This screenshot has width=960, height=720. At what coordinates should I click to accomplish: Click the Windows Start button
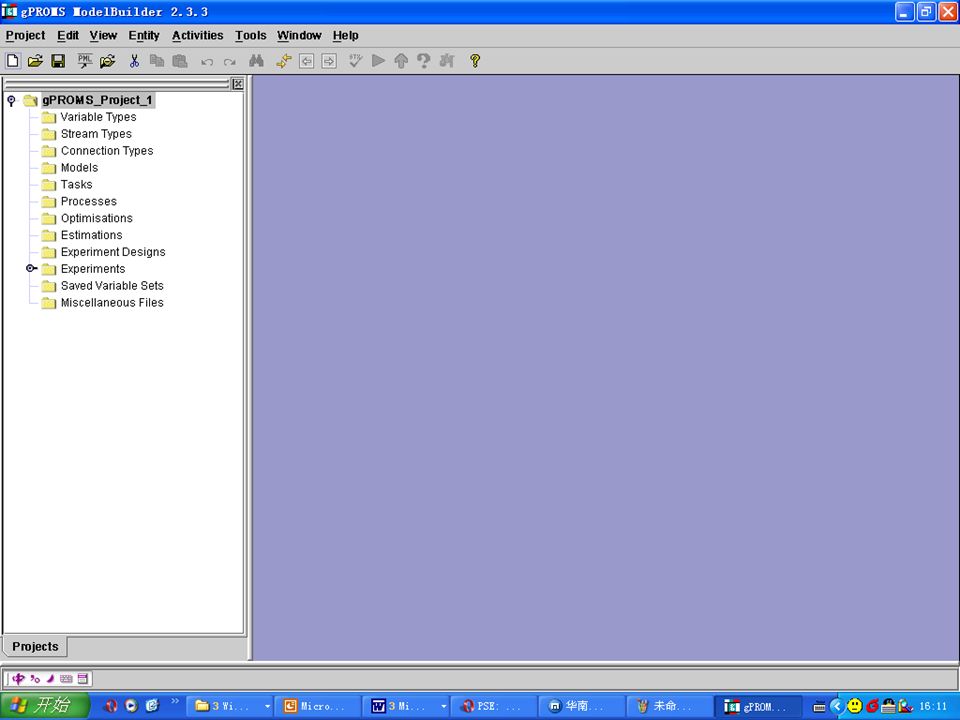(x=45, y=706)
